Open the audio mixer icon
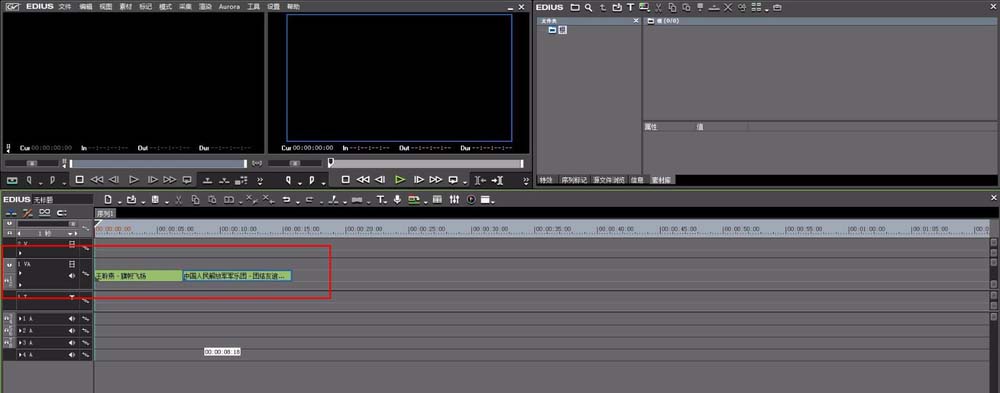1000x393 pixels. click(x=454, y=200)
